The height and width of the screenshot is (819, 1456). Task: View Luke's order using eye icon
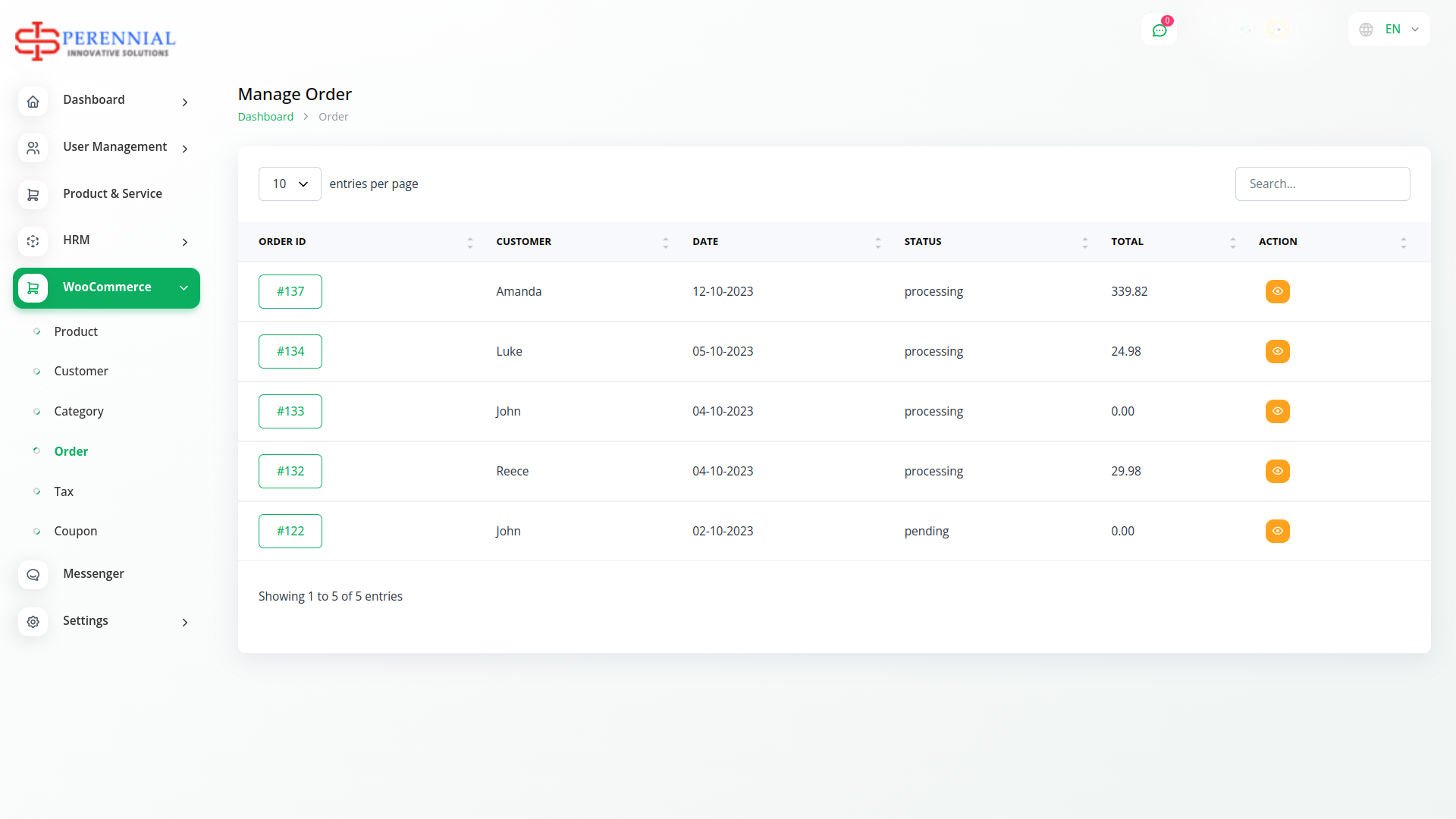tap(1277, 351)
